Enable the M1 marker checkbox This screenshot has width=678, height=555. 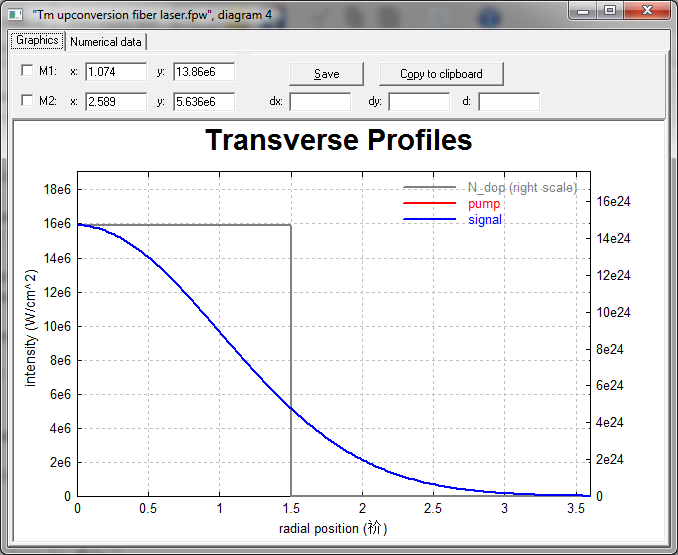click(x=27, y=70)
